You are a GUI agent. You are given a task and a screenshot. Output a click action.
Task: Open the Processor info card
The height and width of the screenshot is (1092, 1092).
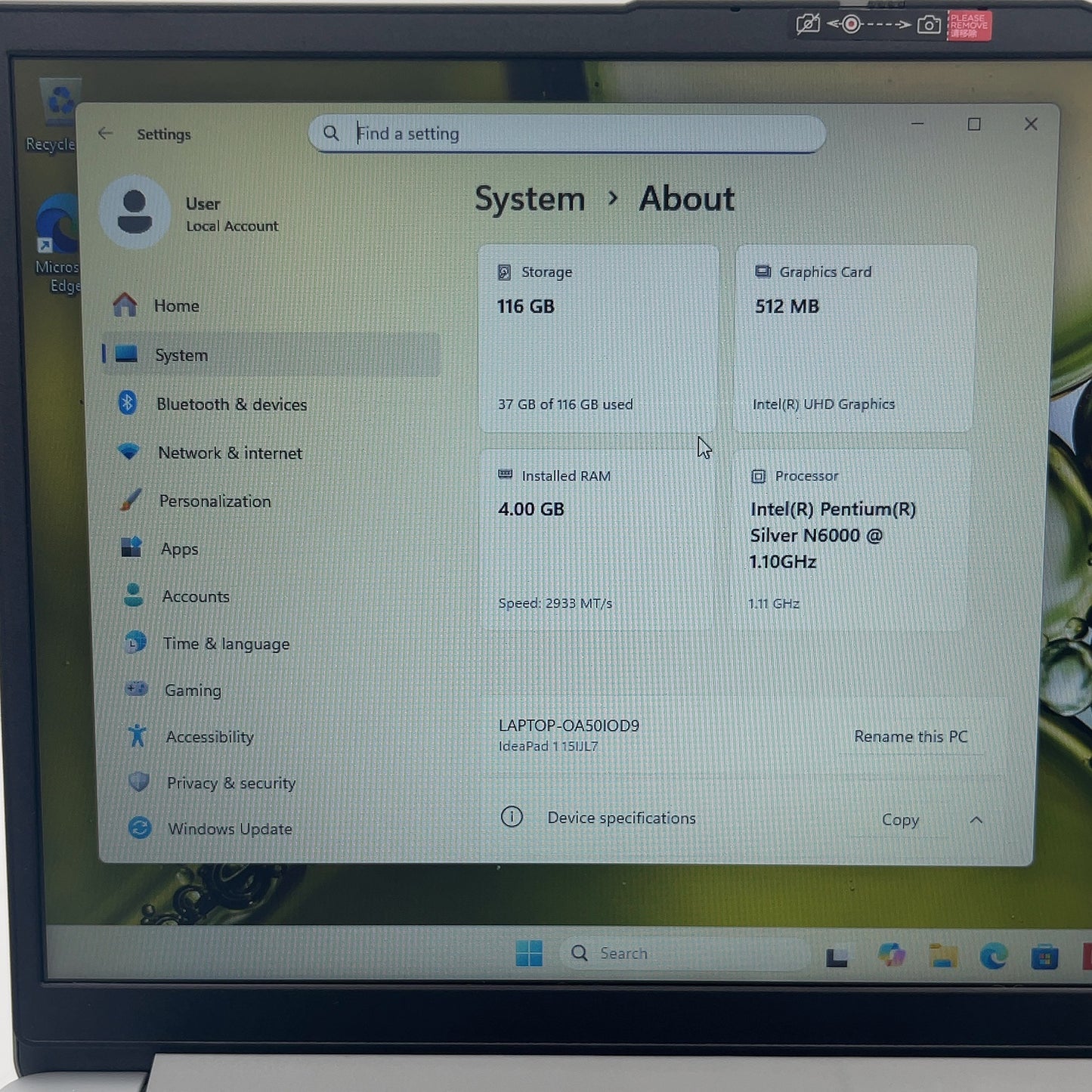point(849,540)
